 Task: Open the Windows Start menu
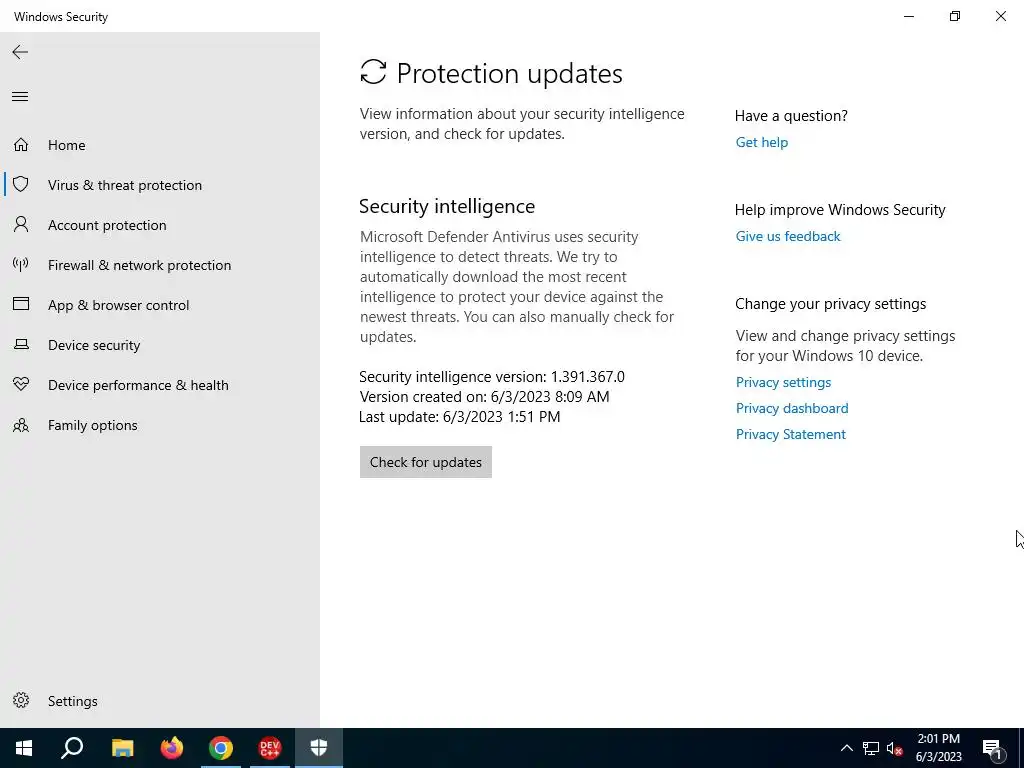coord(24,748)
